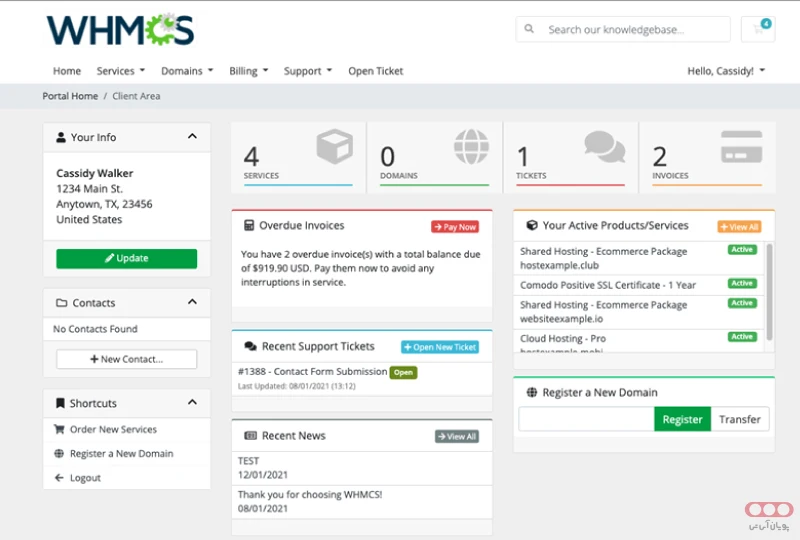This screenshot has height=540, width=800.
Task: Open Shared Hosting websiteexample.io service
Action: (x=639, y=312)
